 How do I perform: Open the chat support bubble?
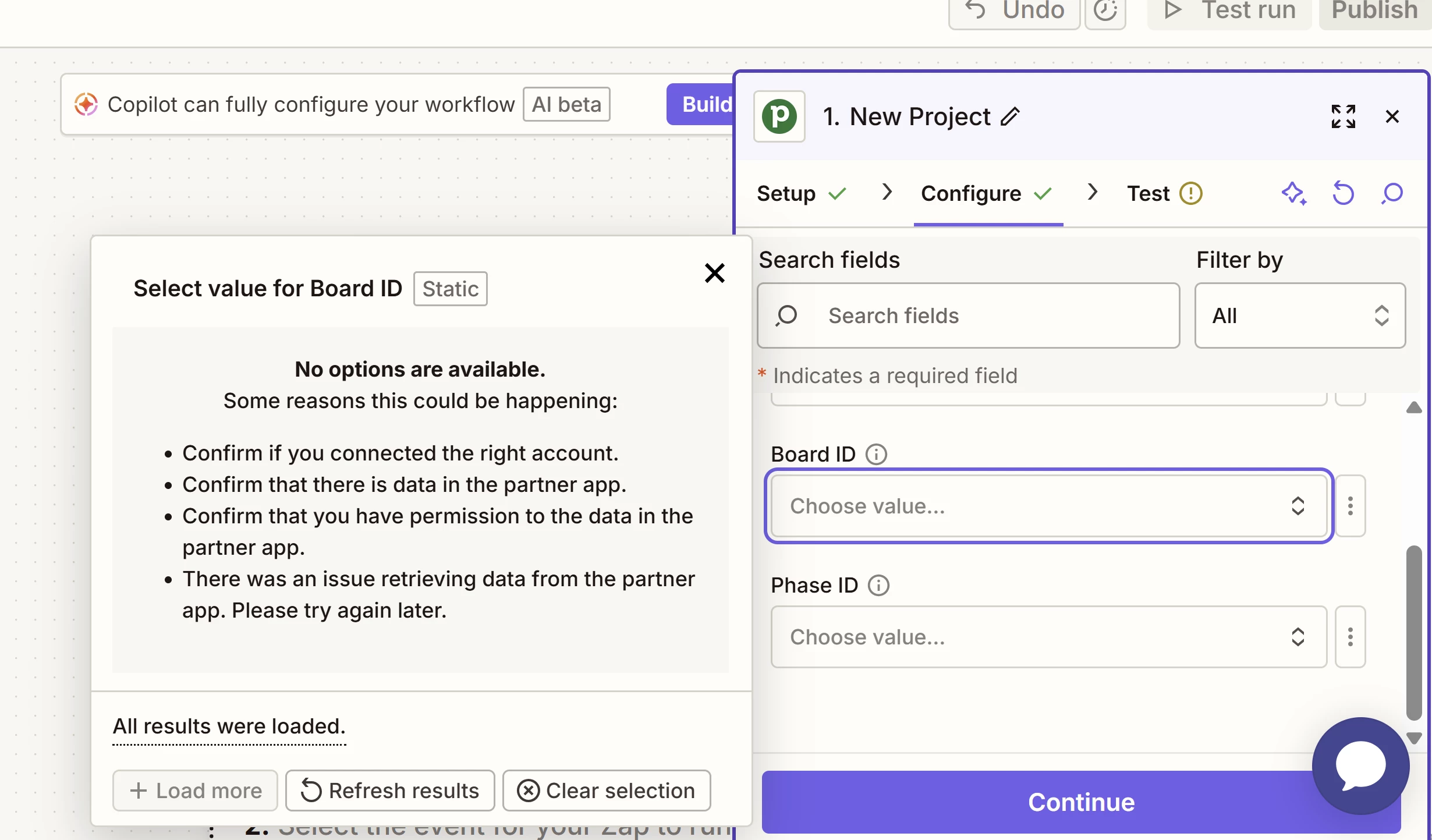coord(1360,765)
